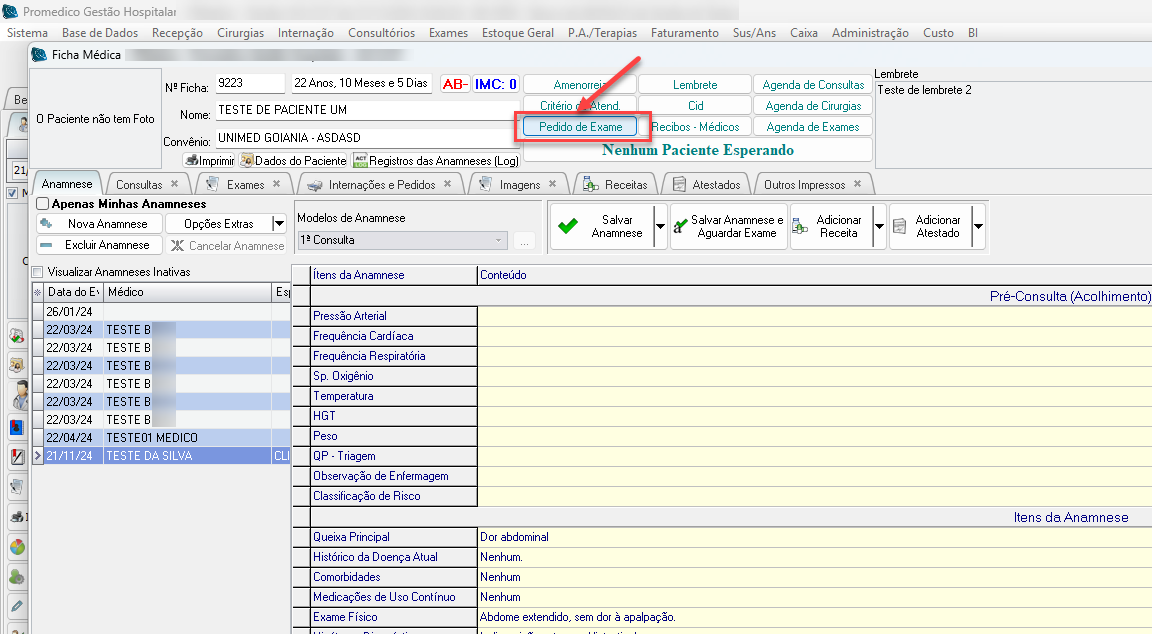
Task: Open Agenda de Cirurgias button
Action: [x=812, y=106]
